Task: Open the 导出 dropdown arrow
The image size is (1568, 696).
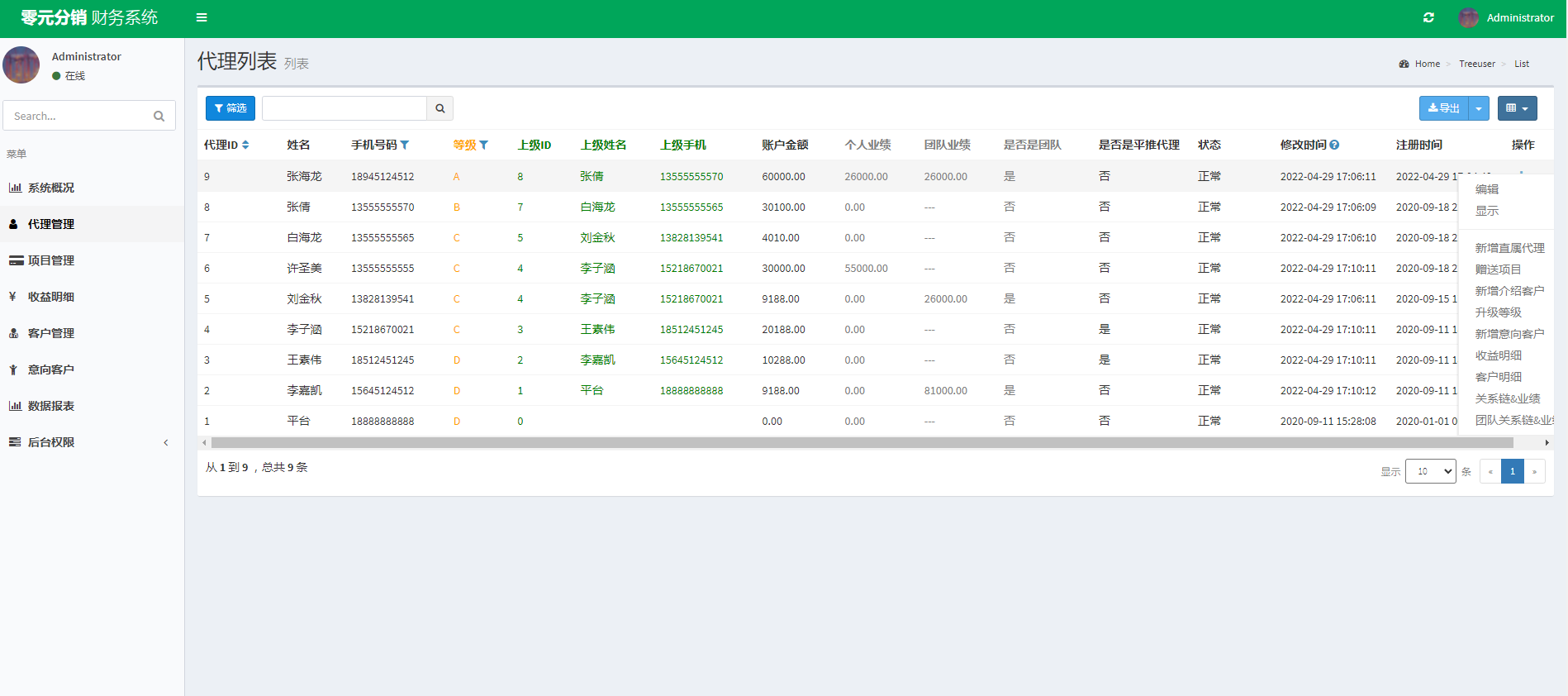Action: pyautogui.click(x=1479, y=108)
